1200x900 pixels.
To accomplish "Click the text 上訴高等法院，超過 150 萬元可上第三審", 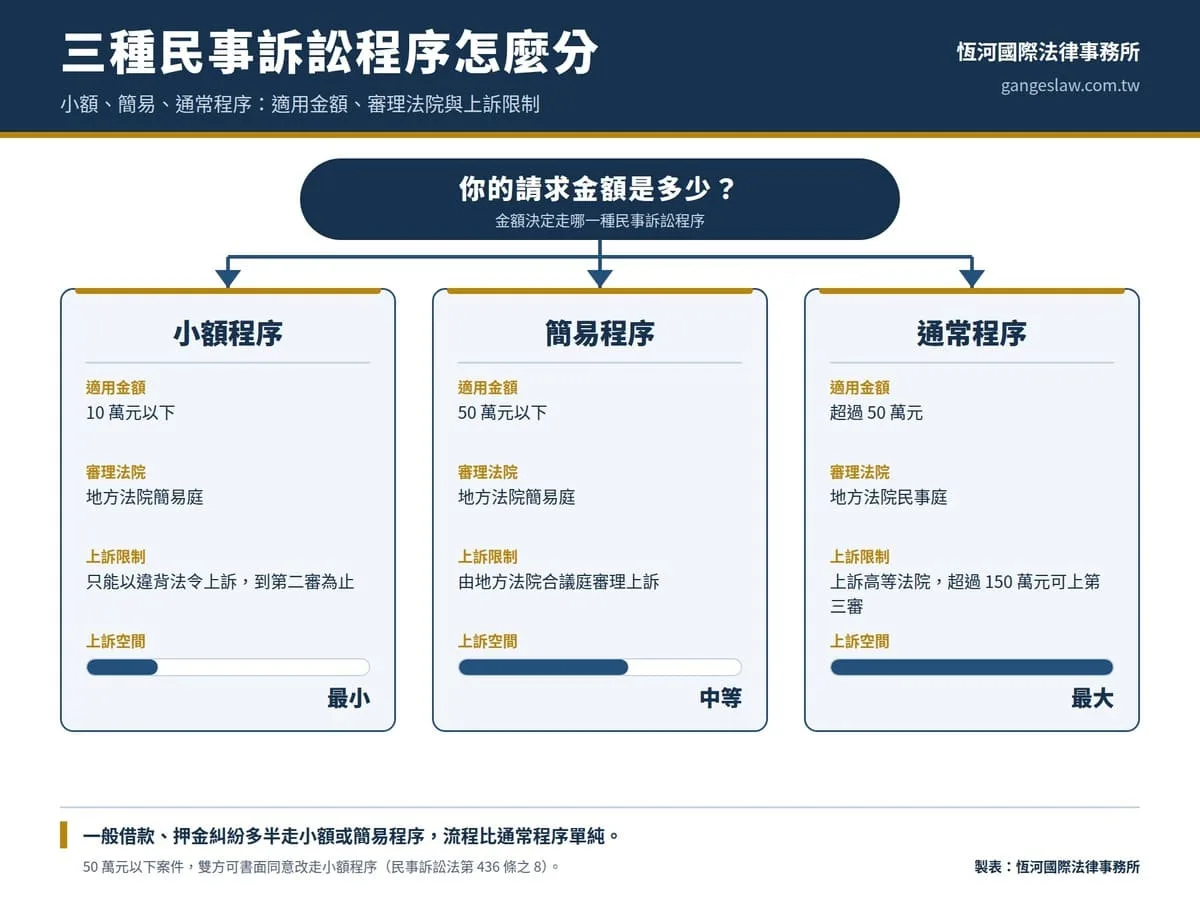I will coord(965,594).
